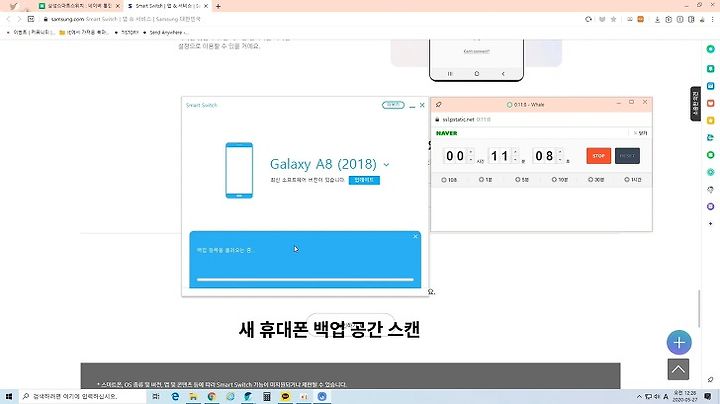Close the Naver timer widget via 닫기
Viewport: 720px width, 404px height.
tap(641, 133)
